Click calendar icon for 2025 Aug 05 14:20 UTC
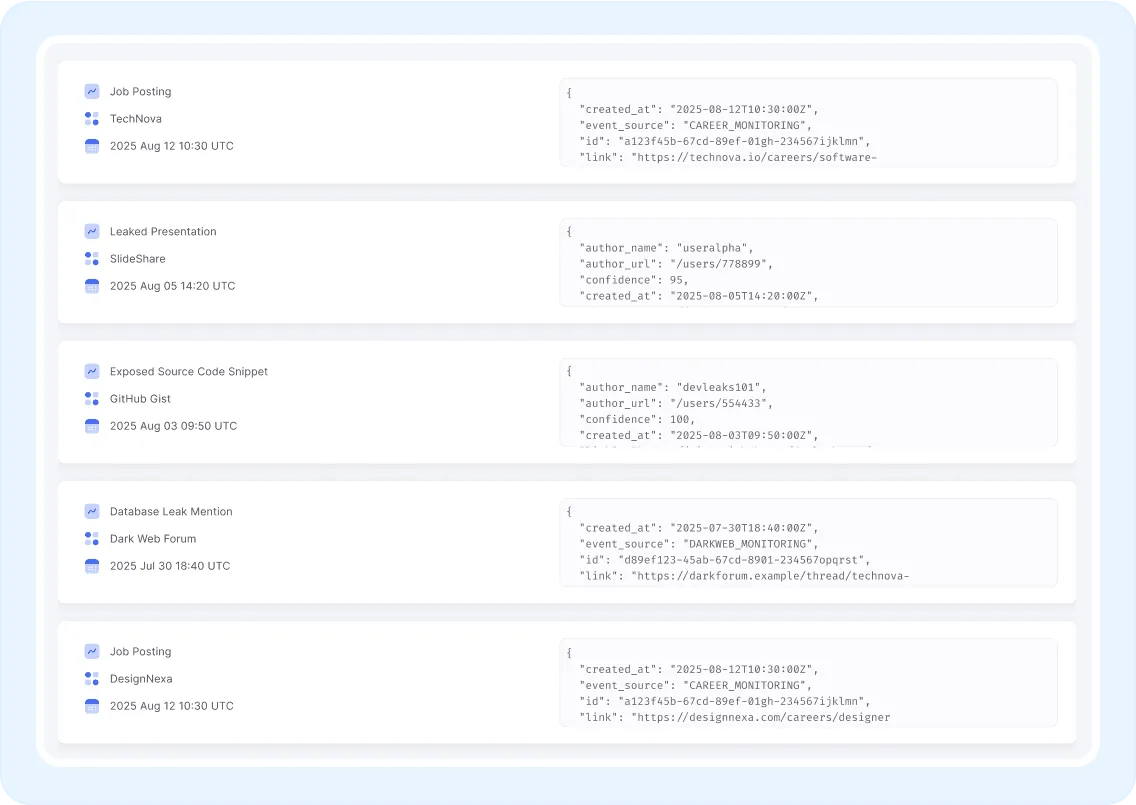The image size is (1136, 805). (92, 286)
